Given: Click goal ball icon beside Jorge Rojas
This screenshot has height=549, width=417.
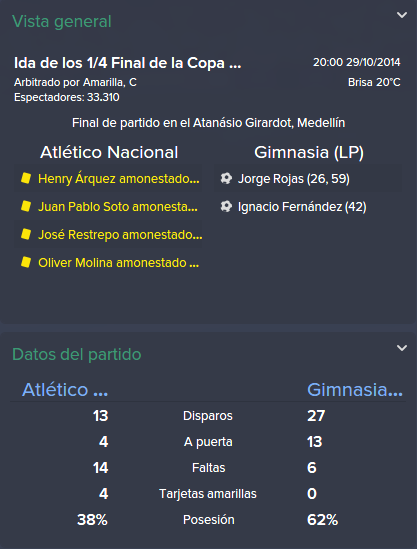Looking at the screenshot, I should (226, 179).
